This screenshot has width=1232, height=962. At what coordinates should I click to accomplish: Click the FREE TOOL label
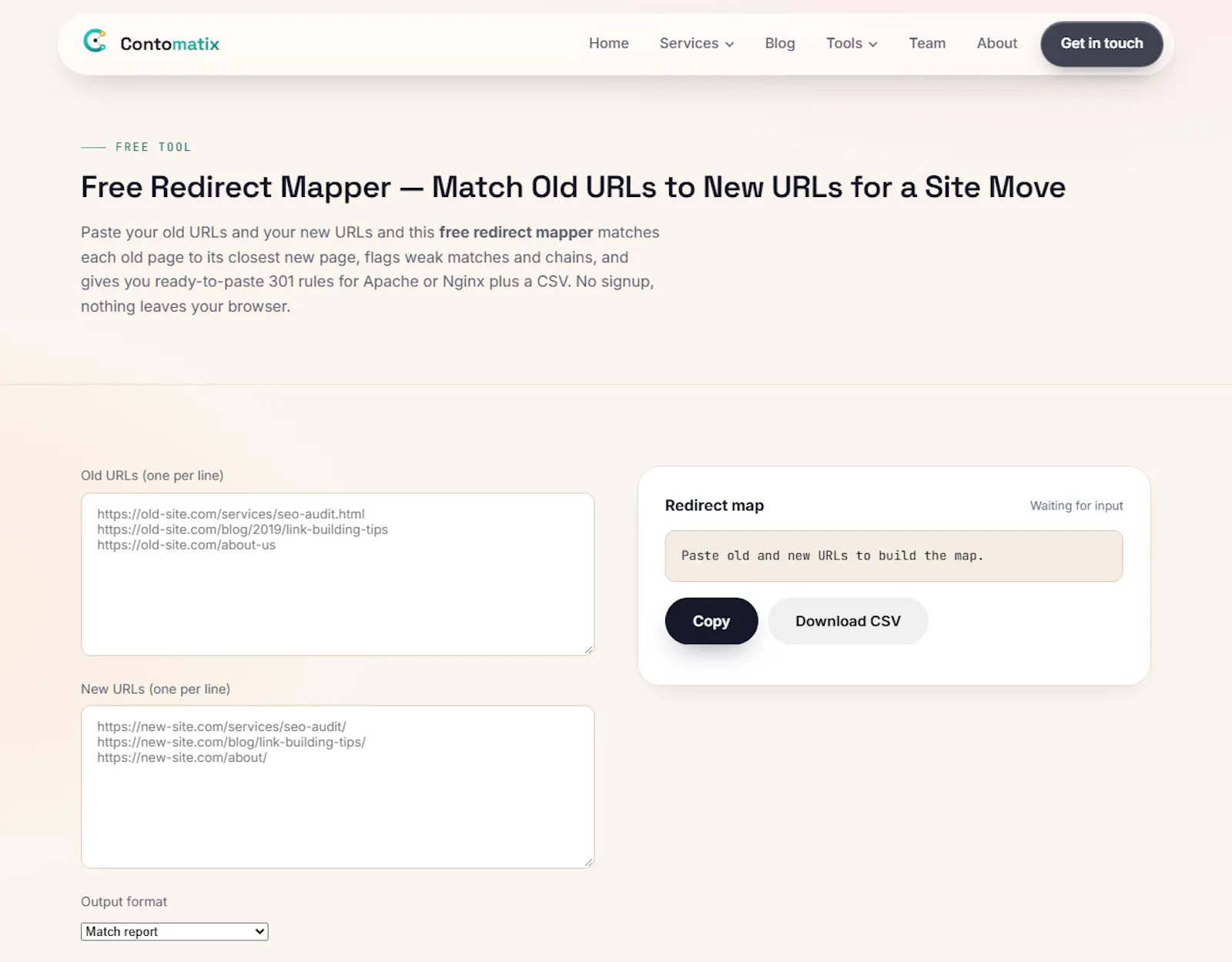[x=153, y=147]
